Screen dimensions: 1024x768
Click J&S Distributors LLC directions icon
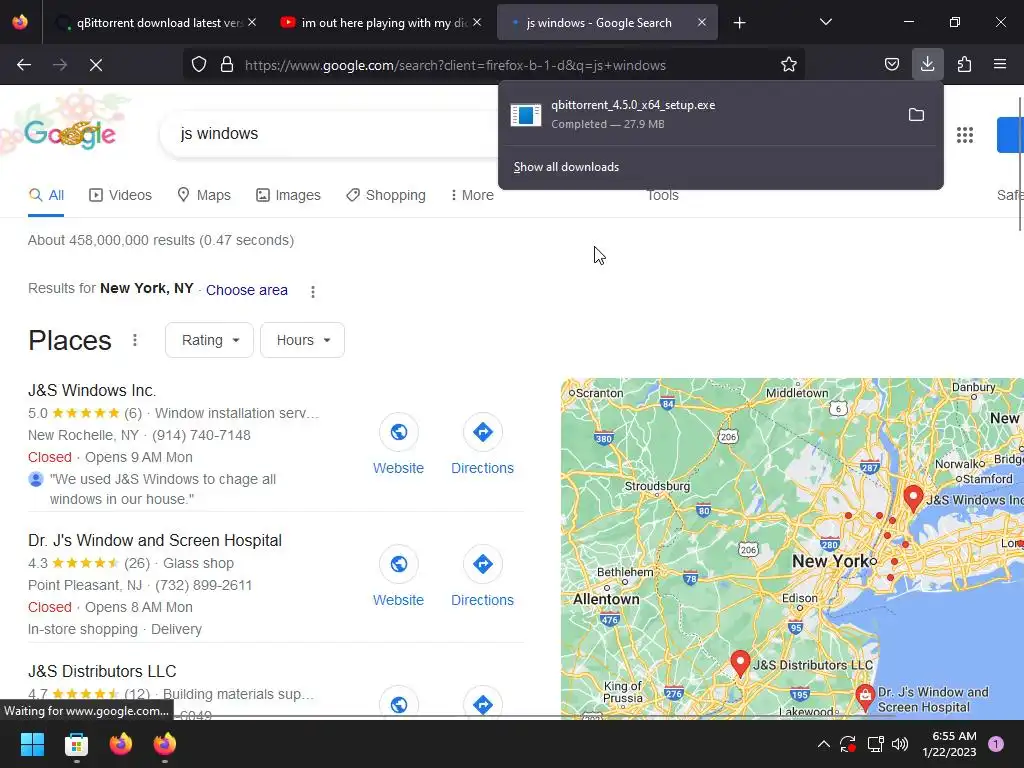pyautogui.click(x=483, y=703)
